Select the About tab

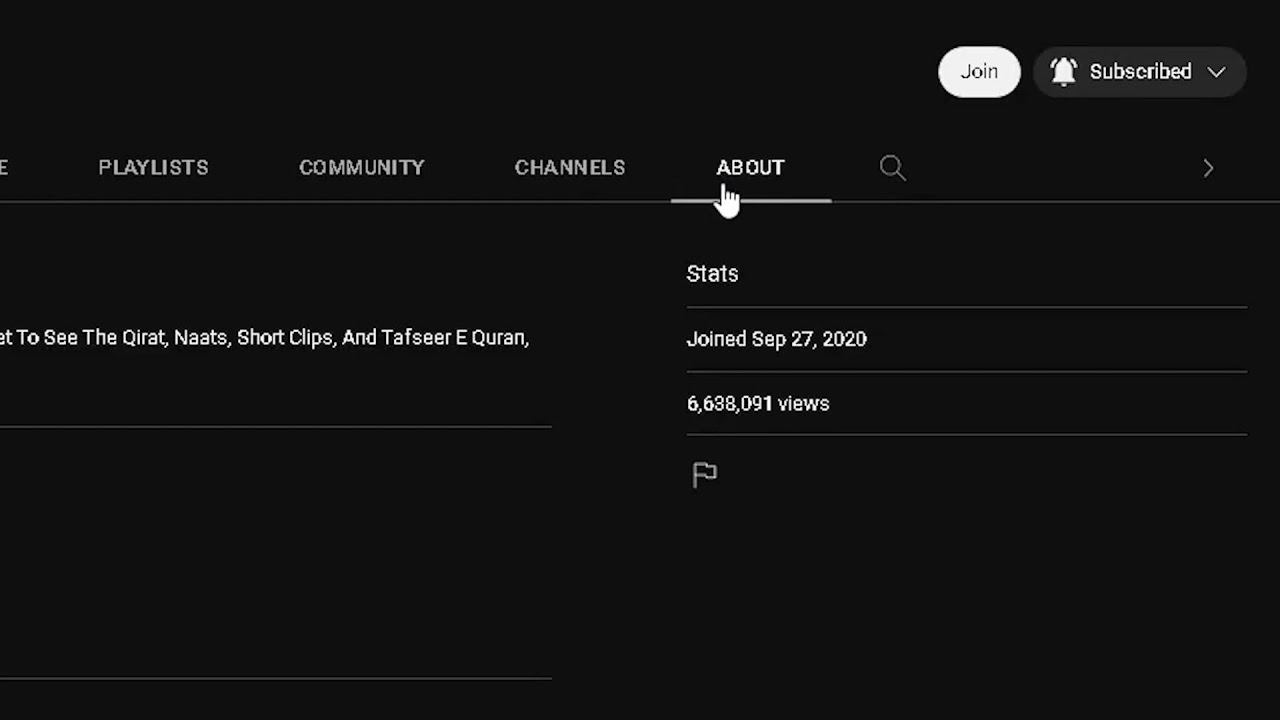751,167
